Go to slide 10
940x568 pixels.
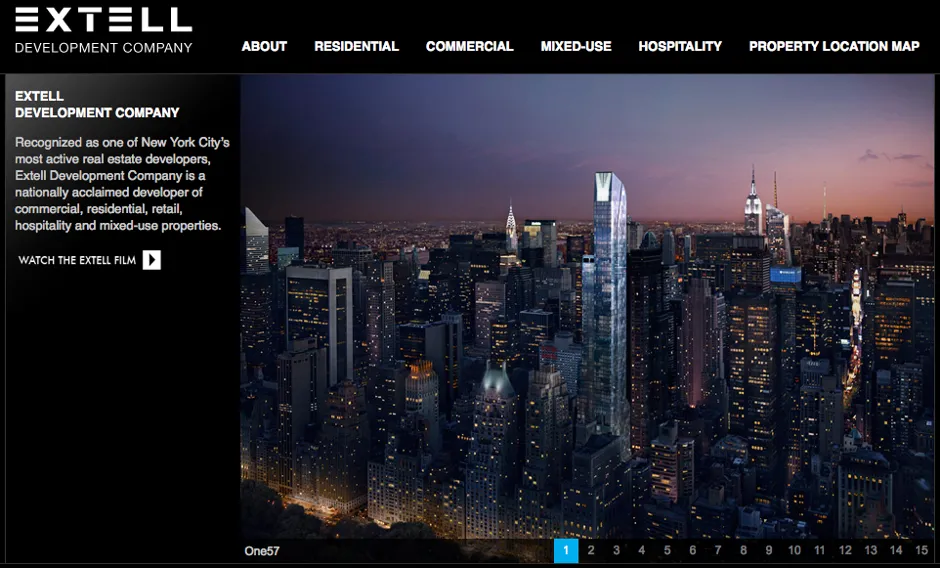click(794, 551)
